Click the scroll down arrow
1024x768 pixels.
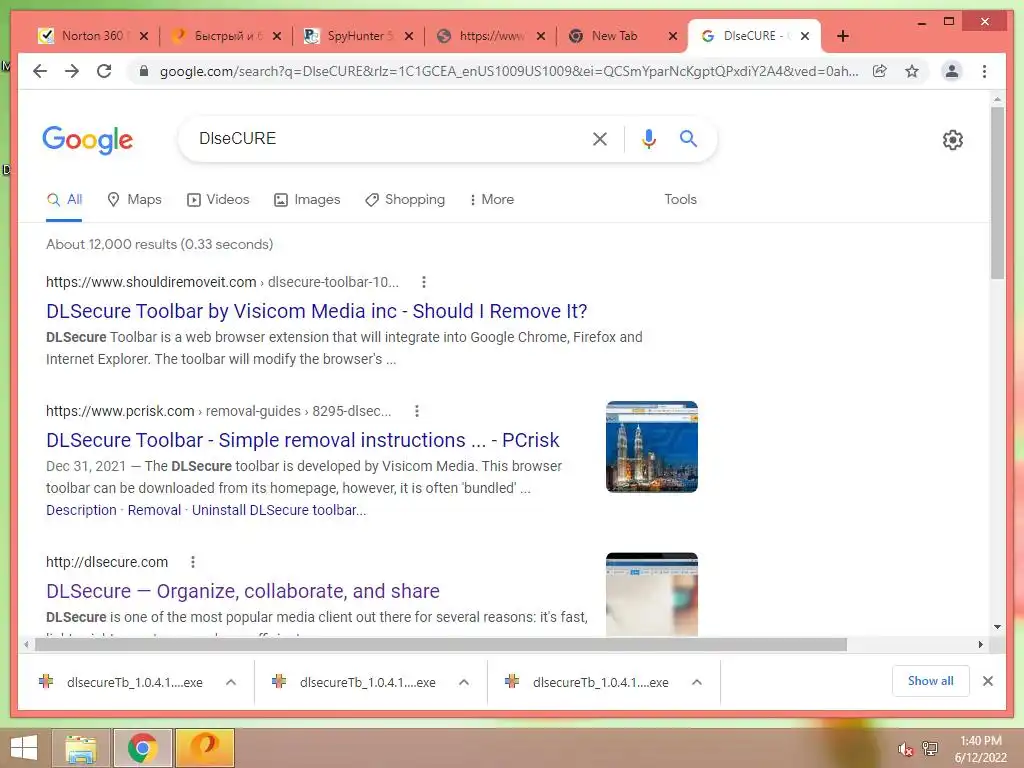tap(997, 627)
